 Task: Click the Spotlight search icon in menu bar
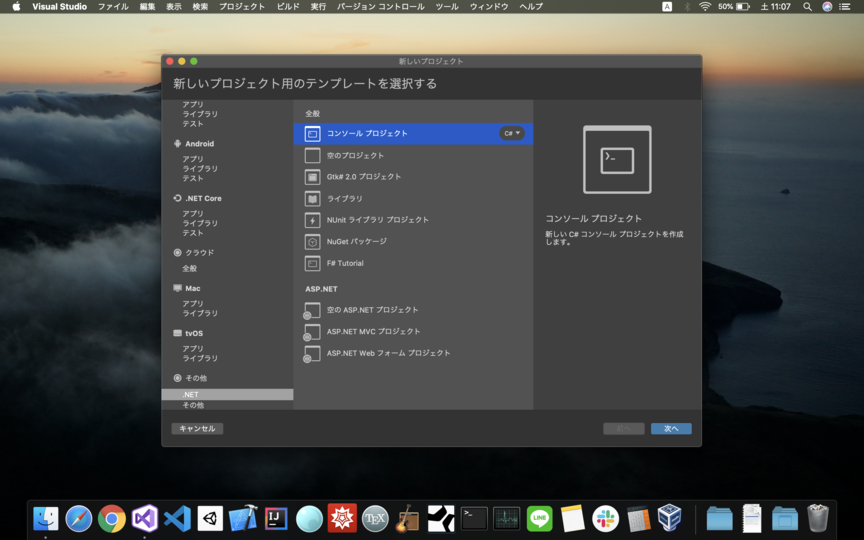point(807,7)
